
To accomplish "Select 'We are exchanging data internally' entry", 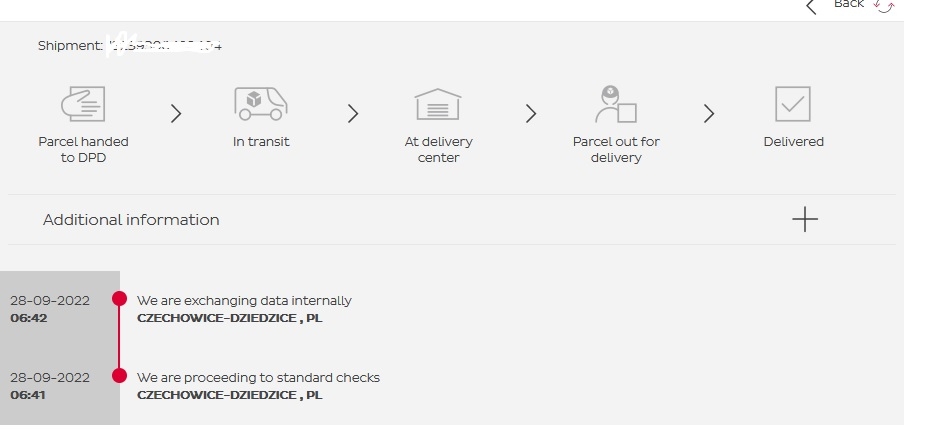I will (244, 301).
